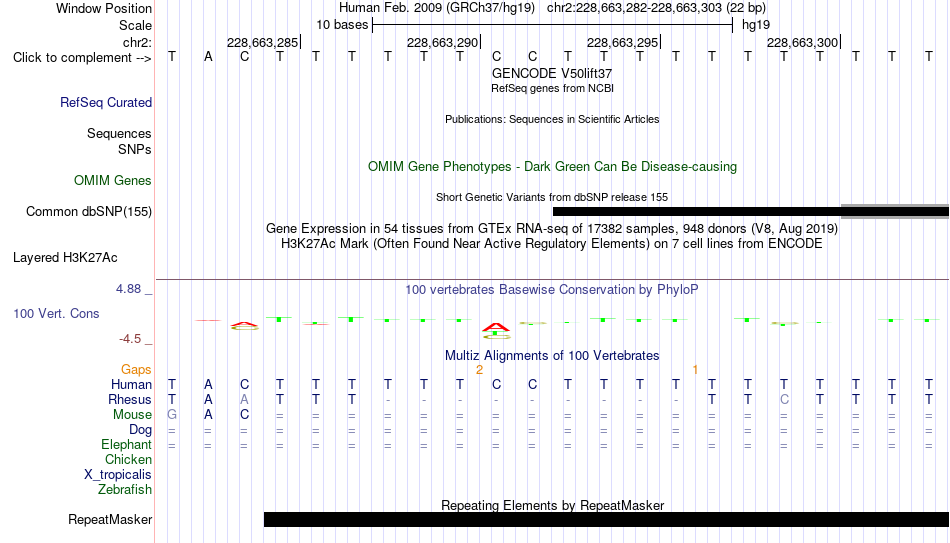The width and height of the screenshot is (950, 543).
Task: Click the black RepeatMasker repeat bar
Action: coord(606,519)
